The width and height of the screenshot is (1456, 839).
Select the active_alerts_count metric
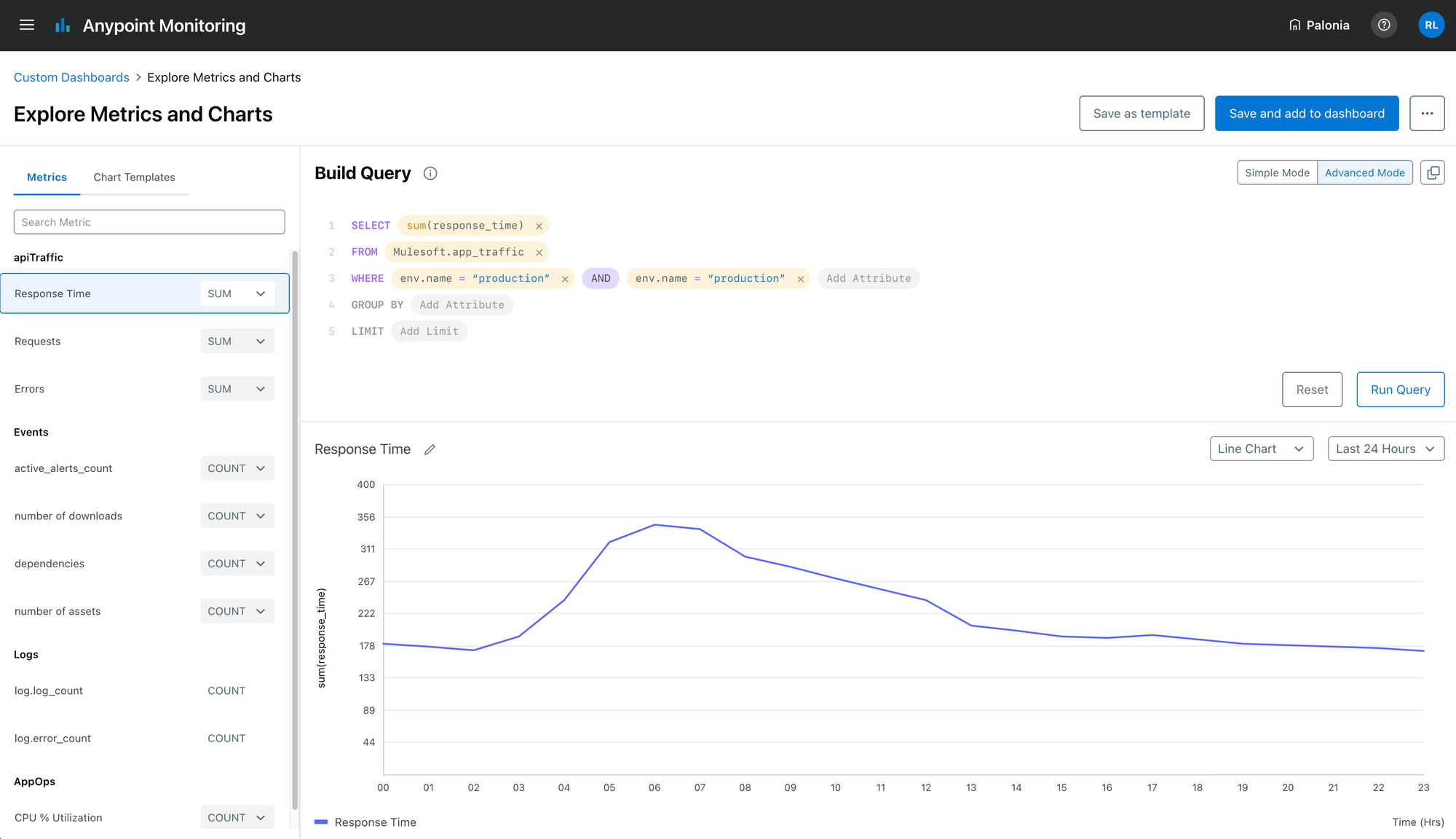click(x=63, y=468)
